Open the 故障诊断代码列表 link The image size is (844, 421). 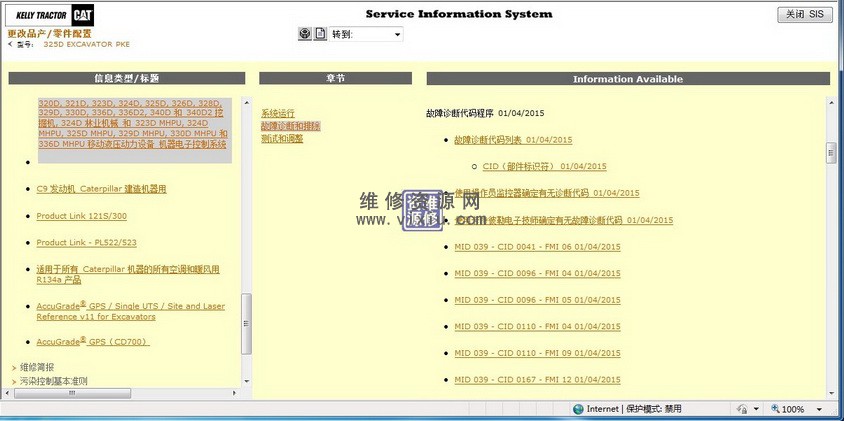point(512,140)
